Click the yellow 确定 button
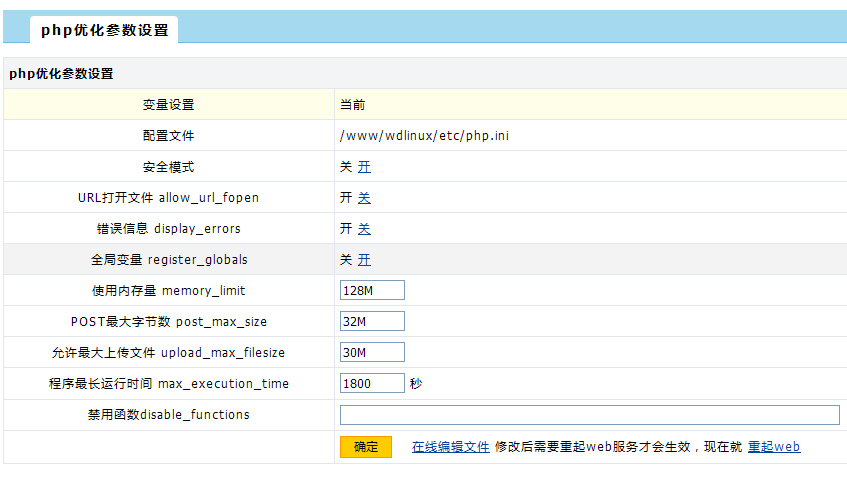The image size is (847, 478). (x=366, y=447)
